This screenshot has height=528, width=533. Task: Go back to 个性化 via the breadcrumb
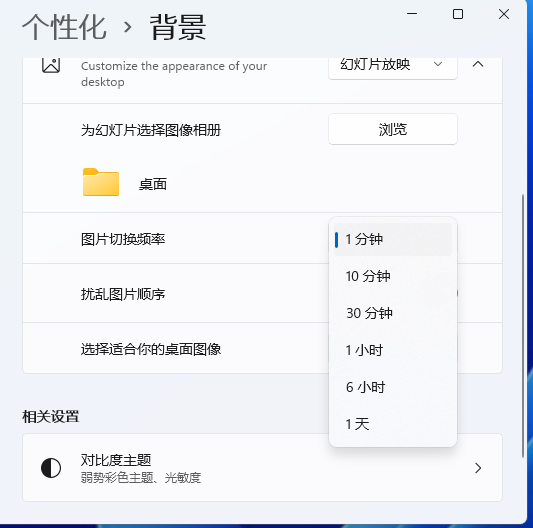pos(64,27)
